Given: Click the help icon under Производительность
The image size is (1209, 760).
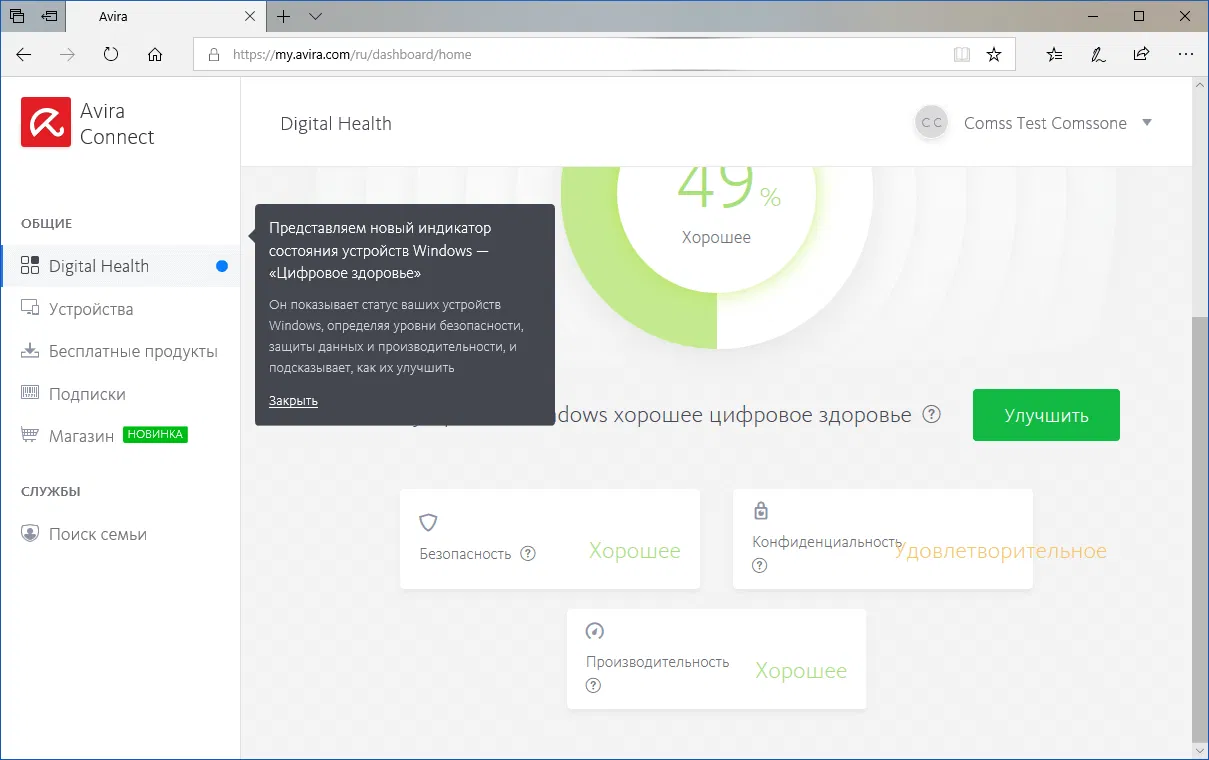Looking at the screenshot, I should pyautogui.click(x=594, y=685).
